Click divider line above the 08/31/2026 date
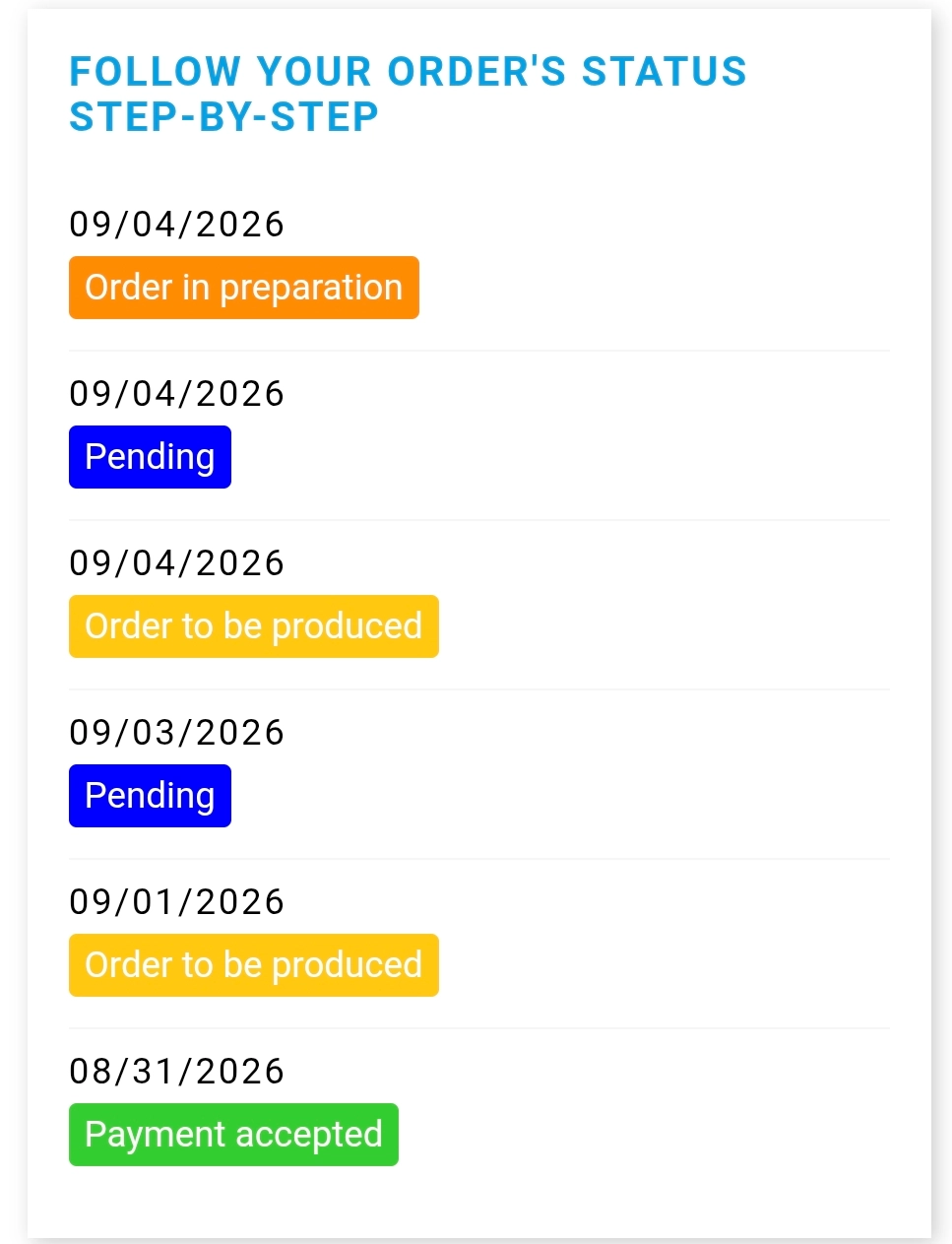The height and width of the screenshot is (1244, 952). (x=479, y=1028)
